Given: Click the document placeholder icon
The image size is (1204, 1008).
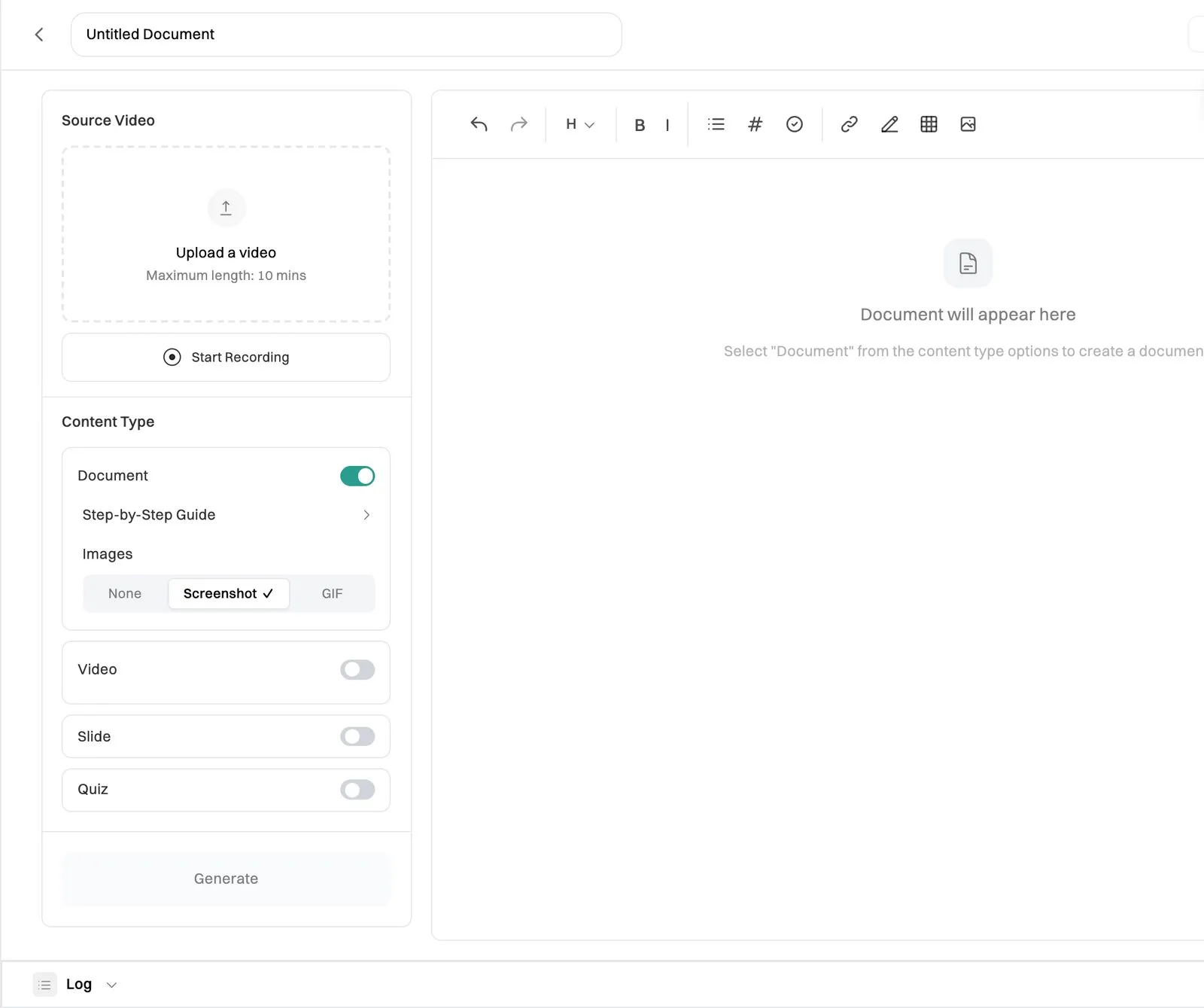Looking at the screenshot, I should pos(968,263).
